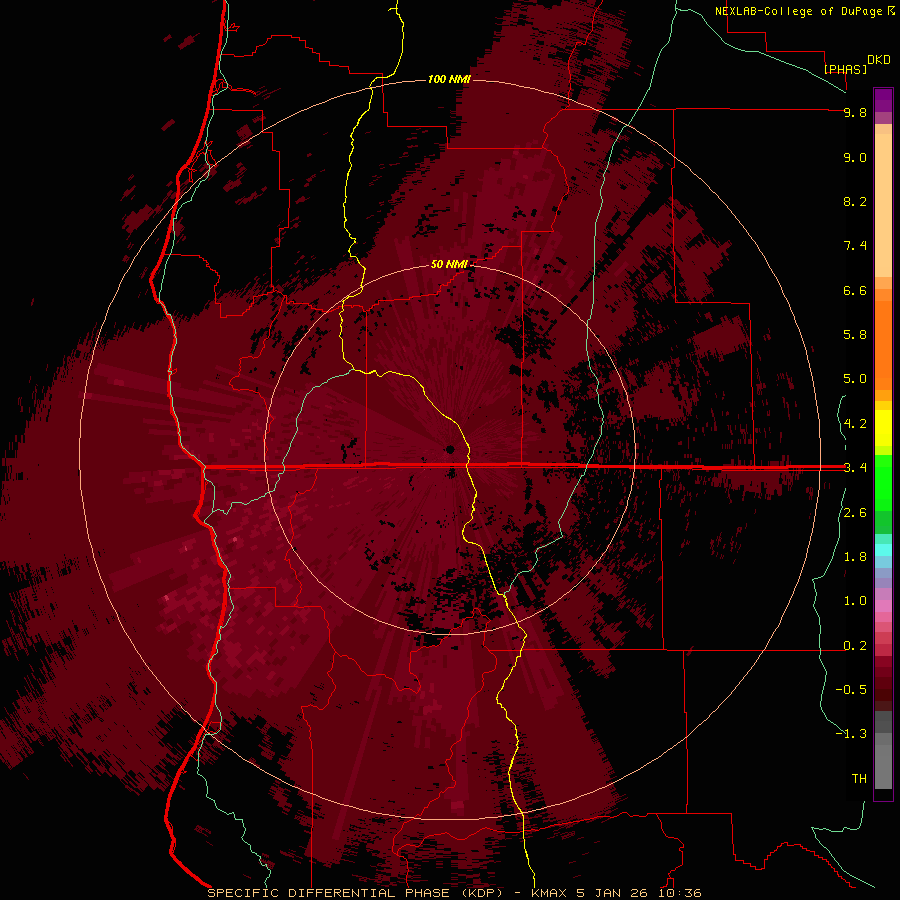The height and width of the screenshot is (900, 900).
Task: Click the 8.2 value on the color scale
Action: click(x=855, y=201)
